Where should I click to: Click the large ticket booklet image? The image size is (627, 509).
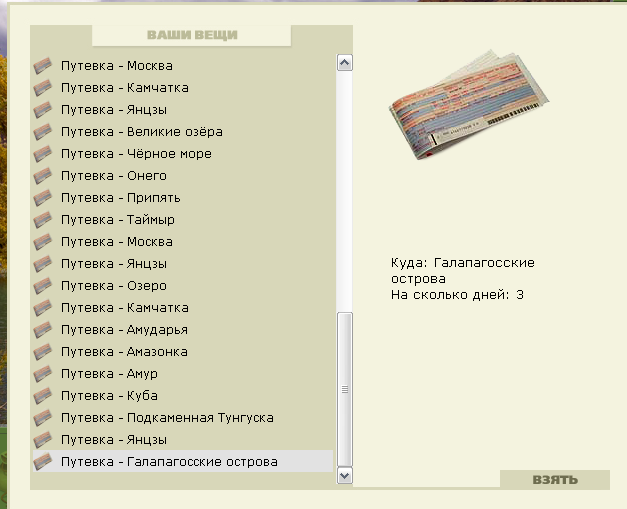click(x=469, y=105)
